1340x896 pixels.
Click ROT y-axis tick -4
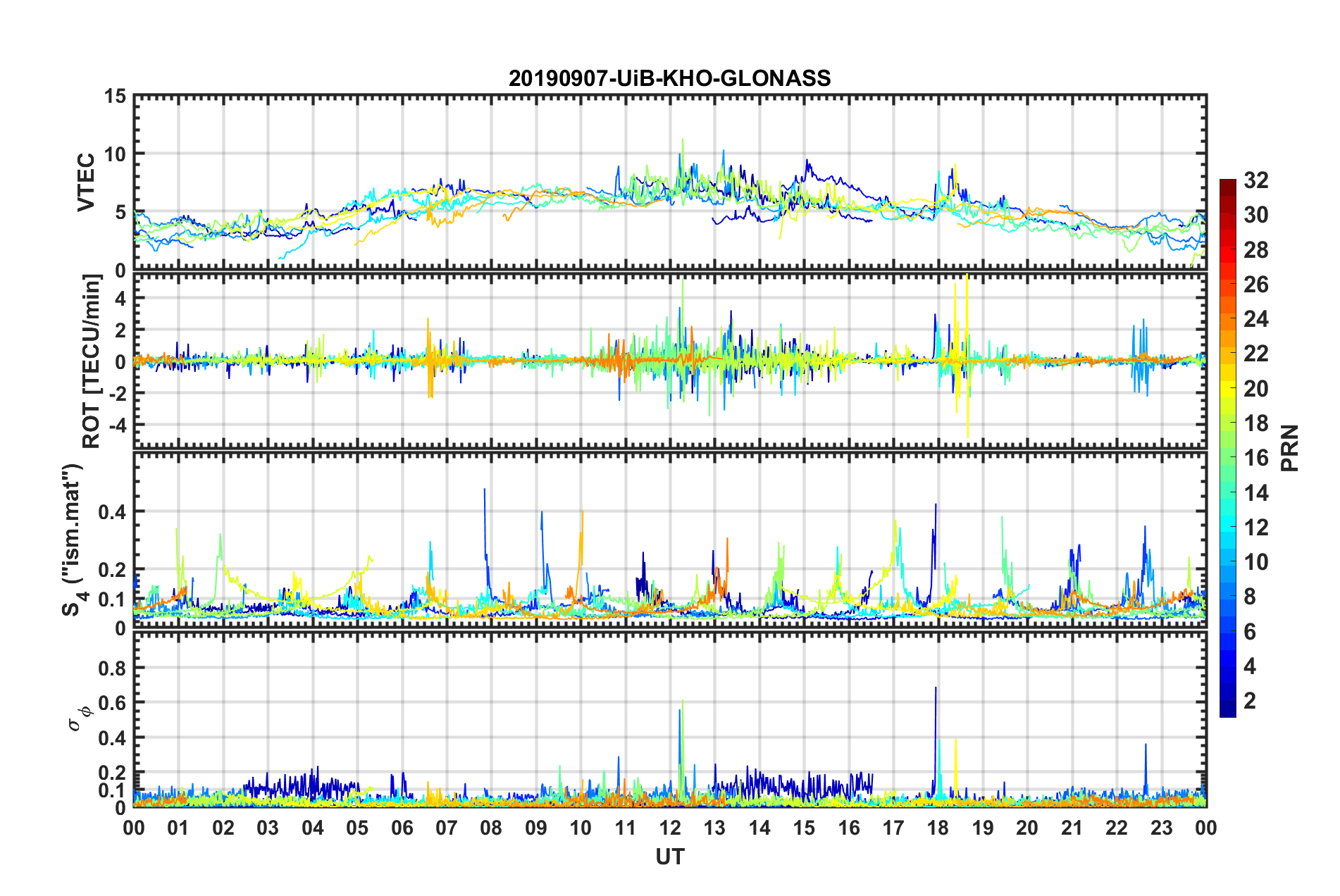click(117, 425)
